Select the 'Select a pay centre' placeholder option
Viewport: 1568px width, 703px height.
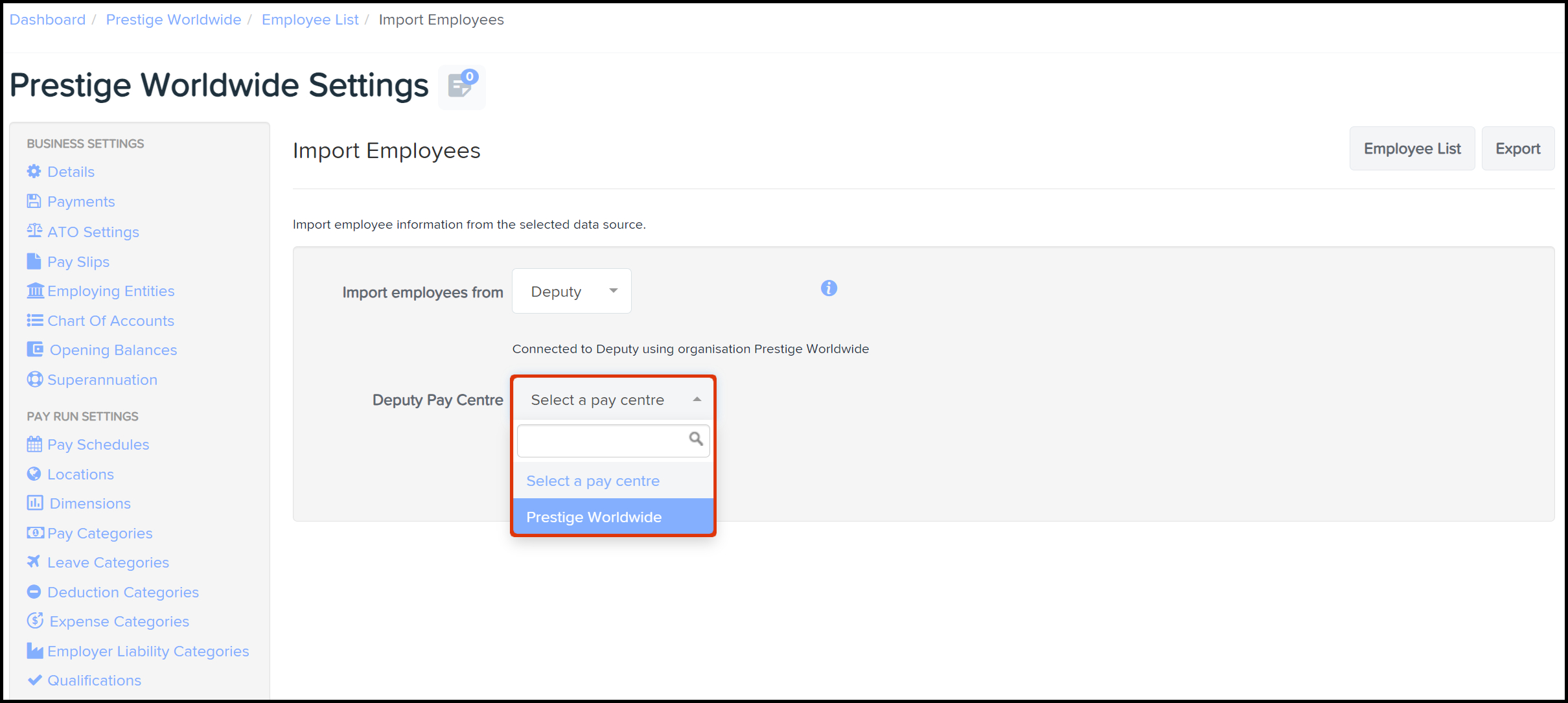coord(593,481)
